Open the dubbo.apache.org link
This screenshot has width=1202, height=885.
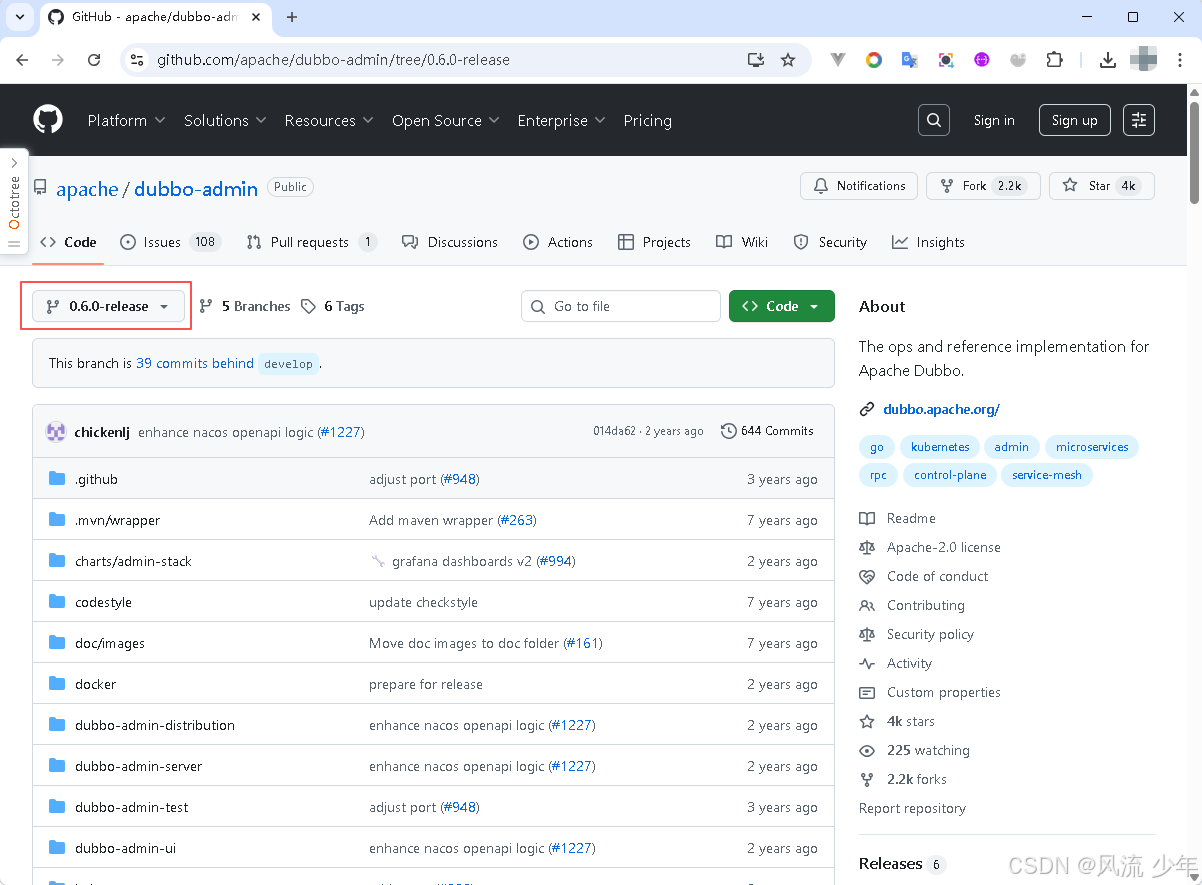tap(941, 409)
